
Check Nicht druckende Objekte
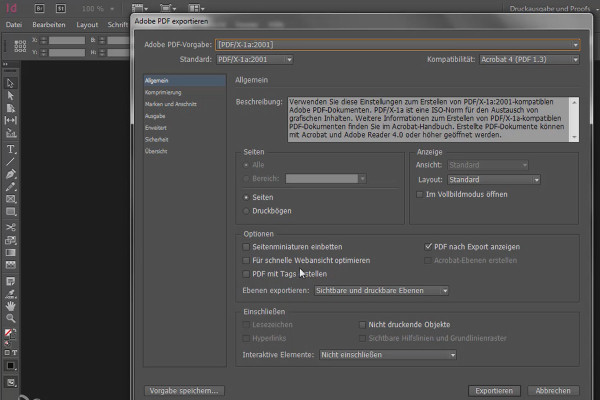pos(362,325)
